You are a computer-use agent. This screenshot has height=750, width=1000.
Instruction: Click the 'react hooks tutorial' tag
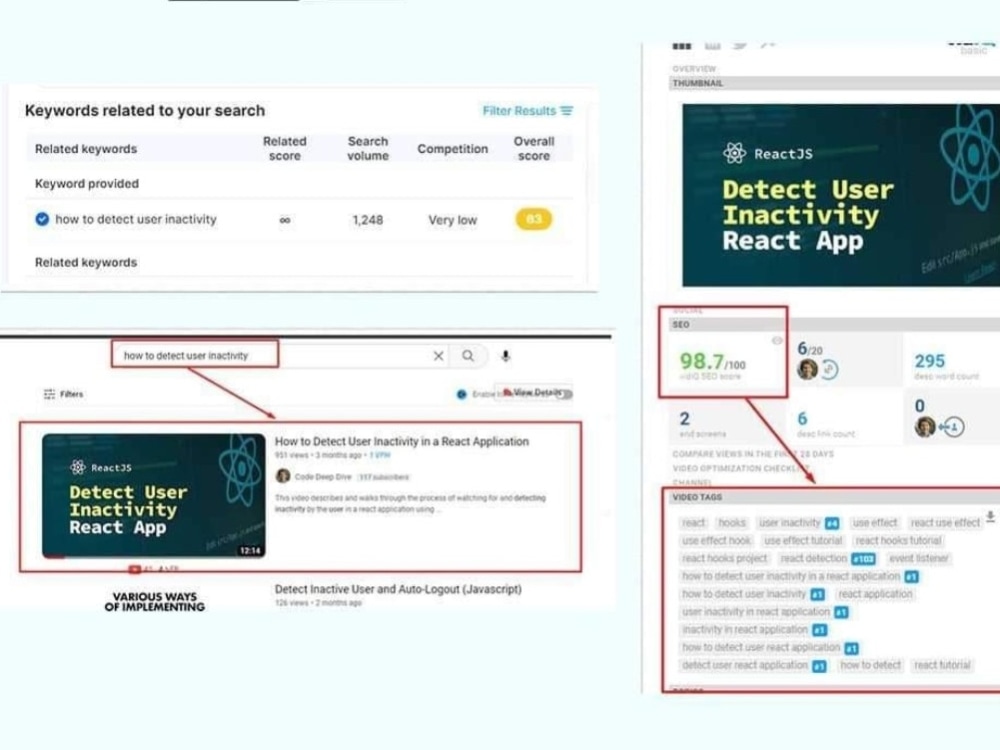(x=899, y=541)
